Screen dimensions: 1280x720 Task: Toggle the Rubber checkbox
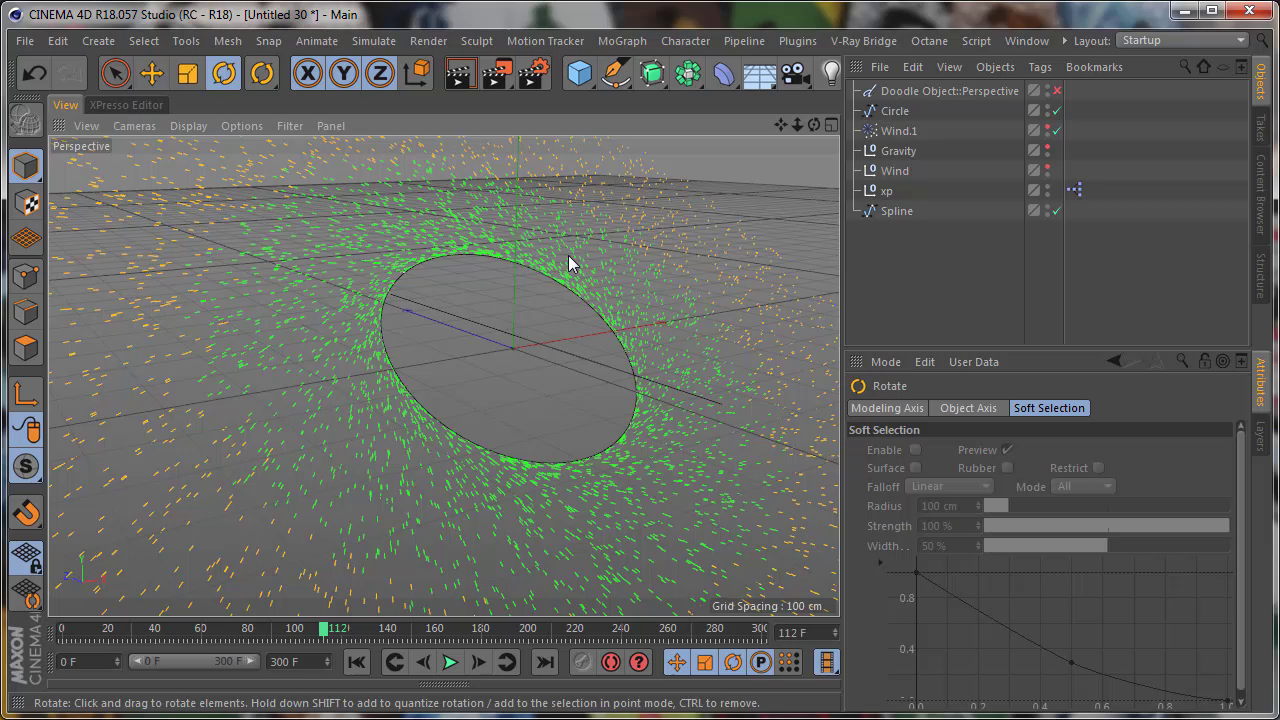point(1007,468)
